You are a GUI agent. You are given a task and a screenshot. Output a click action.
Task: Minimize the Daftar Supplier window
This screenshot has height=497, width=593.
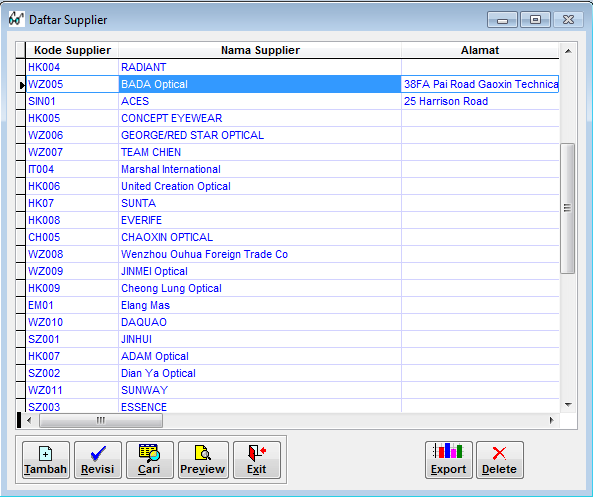point(502,20)
